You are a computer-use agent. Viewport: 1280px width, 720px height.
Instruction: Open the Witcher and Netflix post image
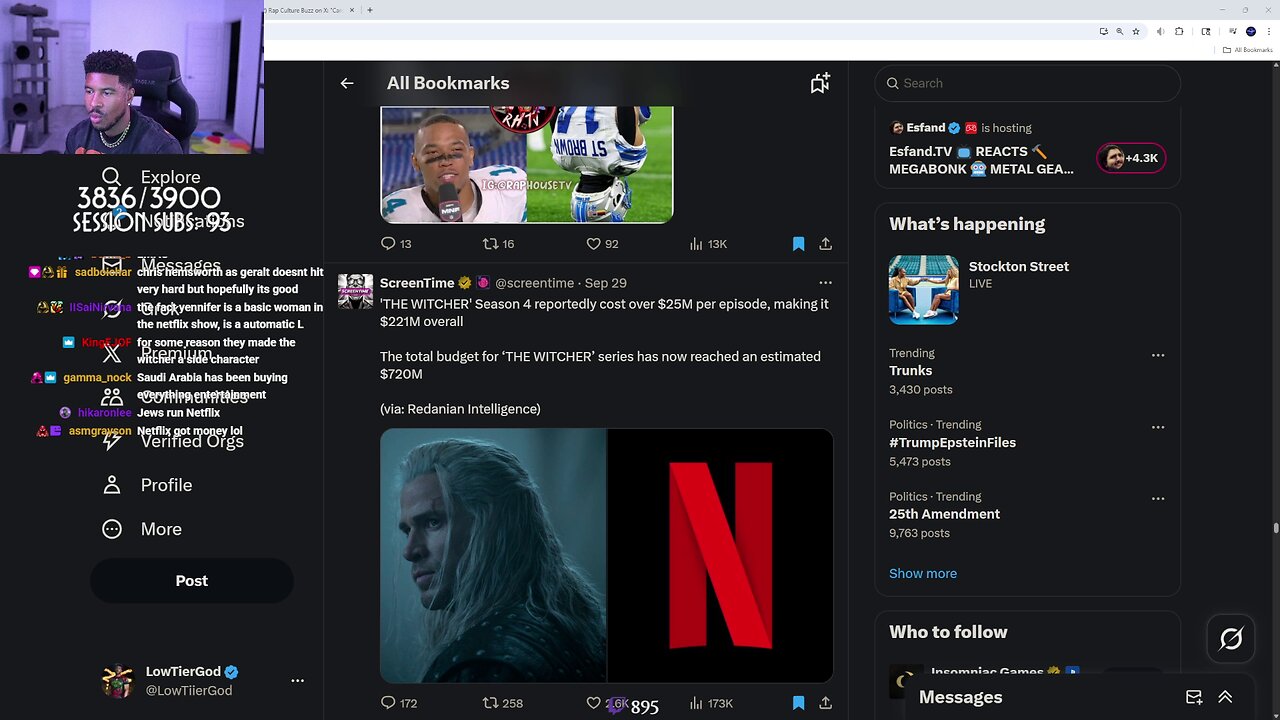point(606,556)
